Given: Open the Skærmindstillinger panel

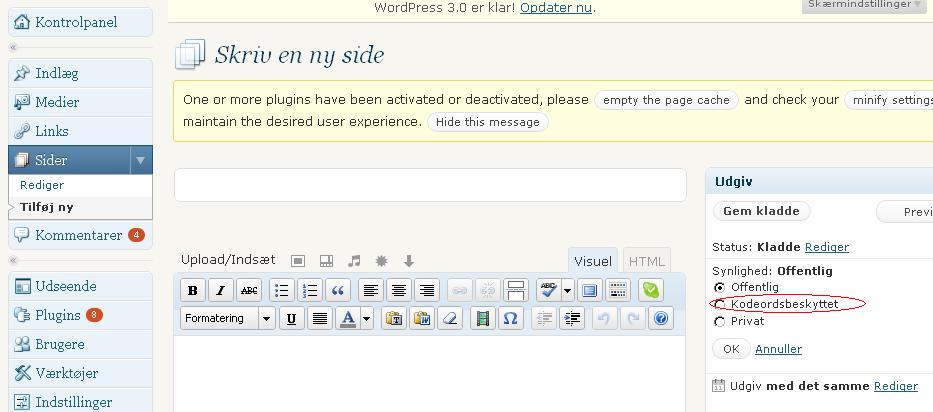Looking at the screenshot, I should (x=864, y=5).
